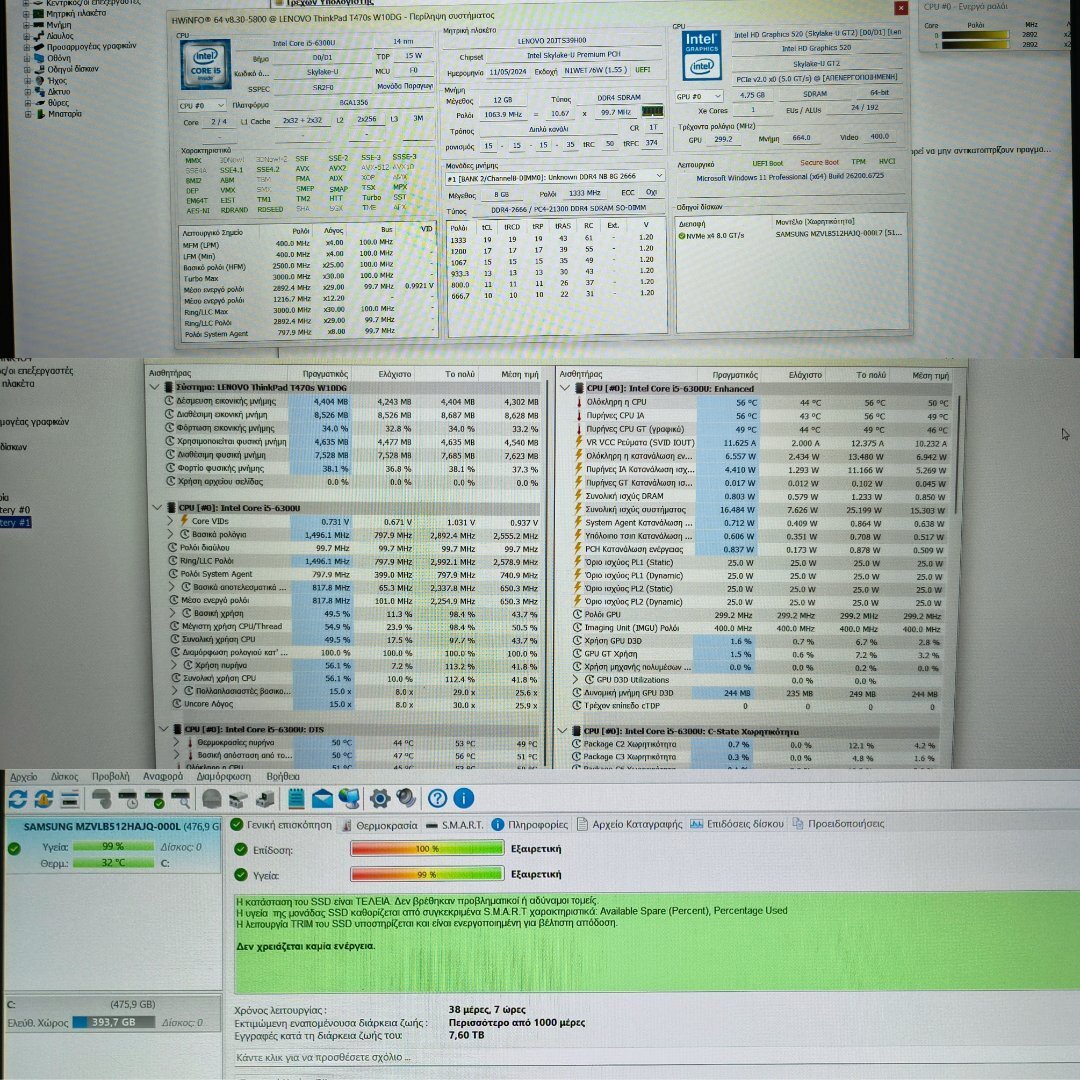Click the notepad report toolbar icon

coord(296,798)
